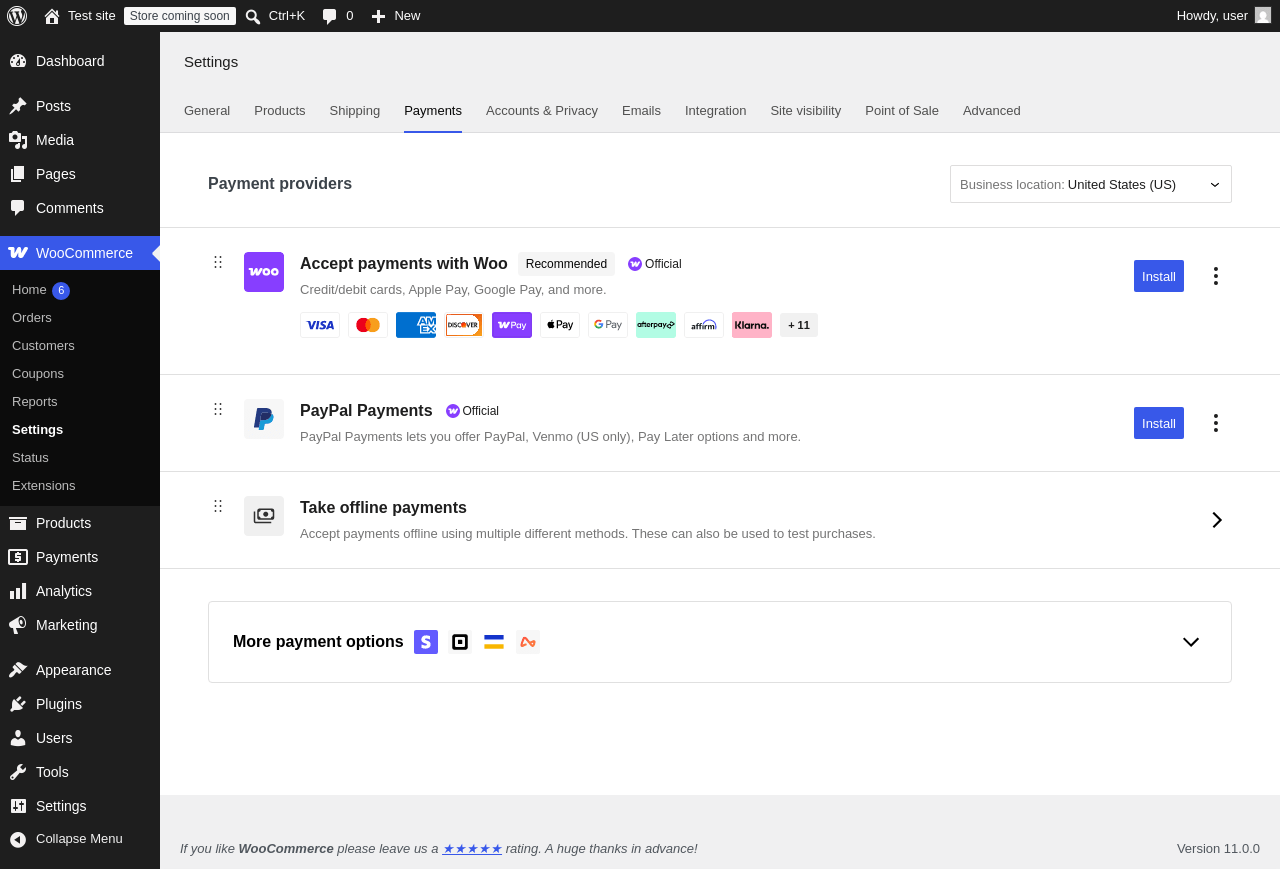Click the Appearance paintbrush icon
This screenshot has width=1280, height=869.
pos(18,670)
